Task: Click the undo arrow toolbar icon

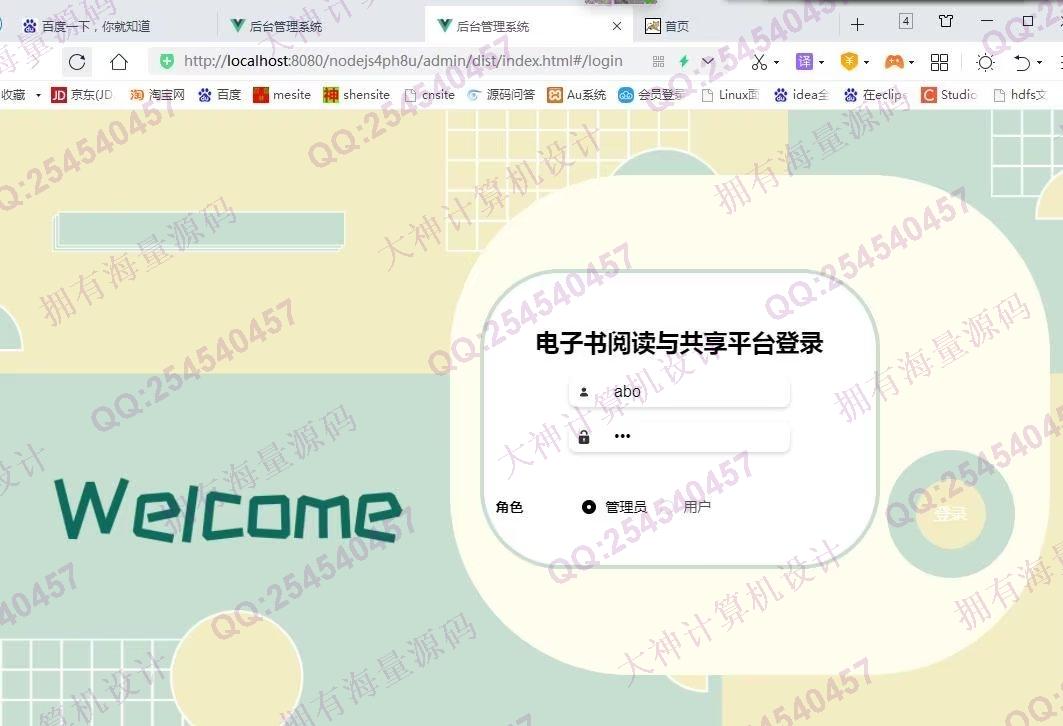Action: coord(1022,62)
